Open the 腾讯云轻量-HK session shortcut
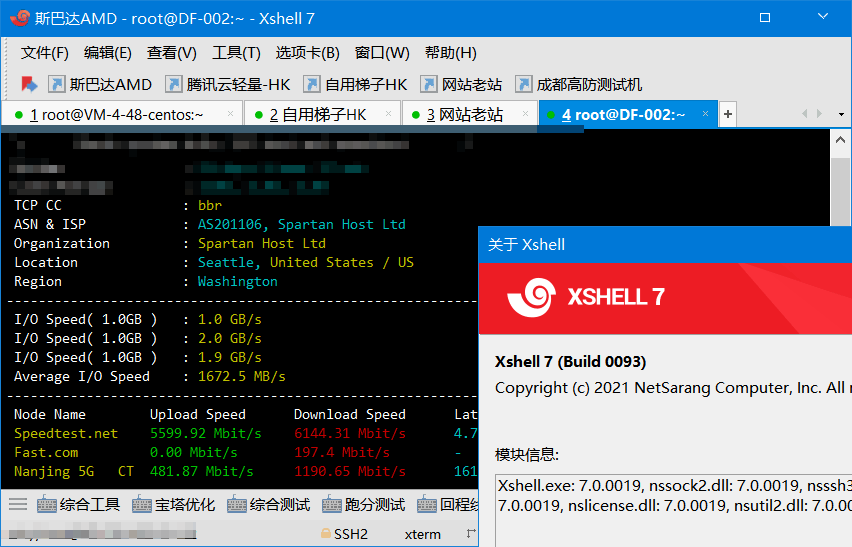 (x=228, y=84)
